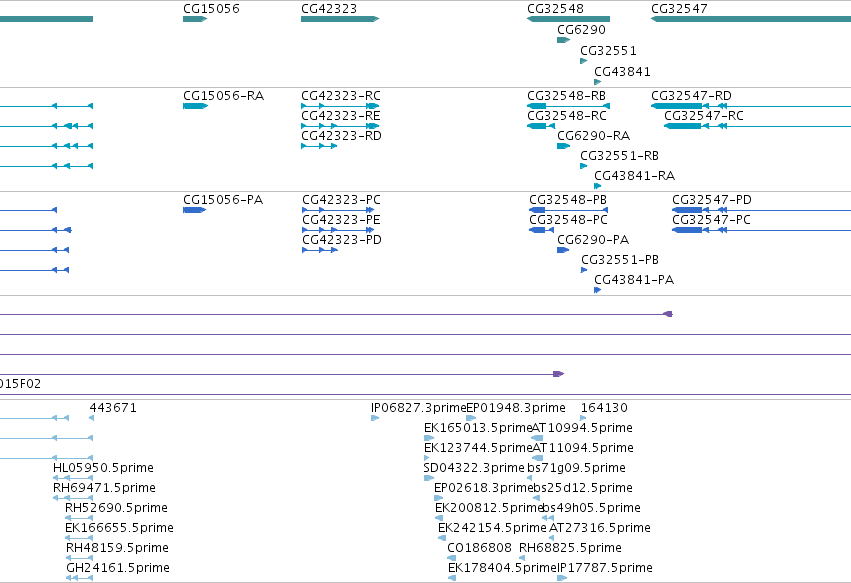The height and width of the screenshot is (583, 851).
Task: Click protein CG32548-PB
Action: [568, 210]
